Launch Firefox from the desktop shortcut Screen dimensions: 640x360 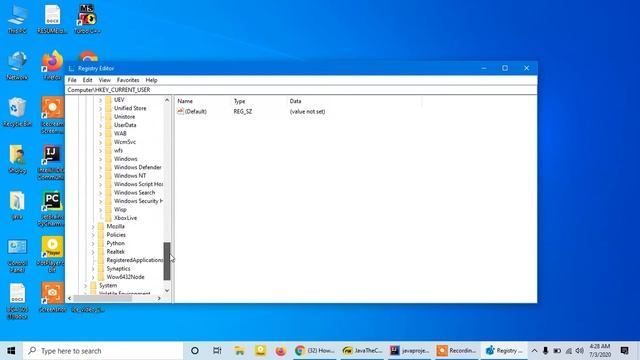pyautogui.click(x=52, y=65)
